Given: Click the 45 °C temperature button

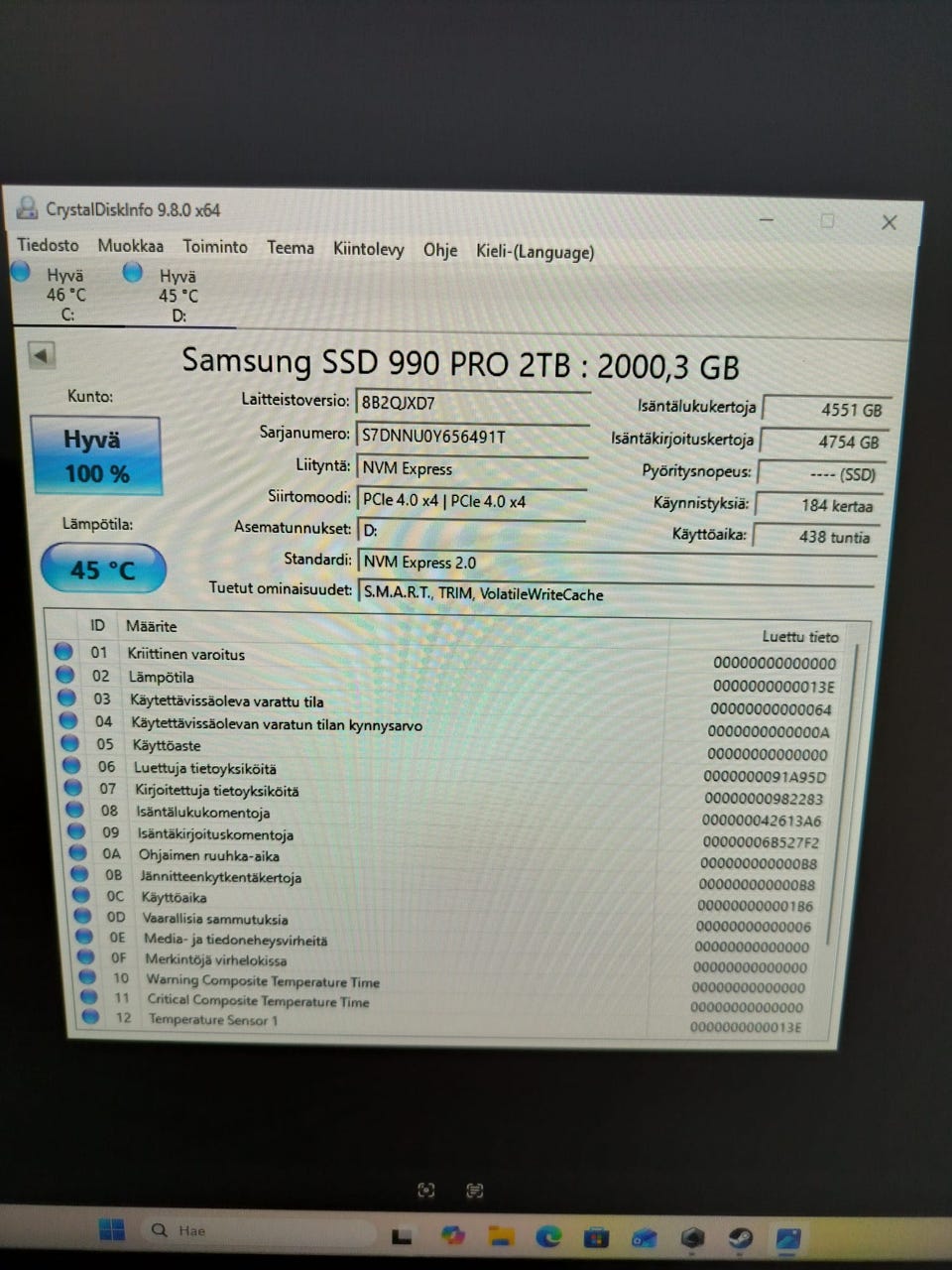Looking at the screenshot, I should [x=102, y=569].
